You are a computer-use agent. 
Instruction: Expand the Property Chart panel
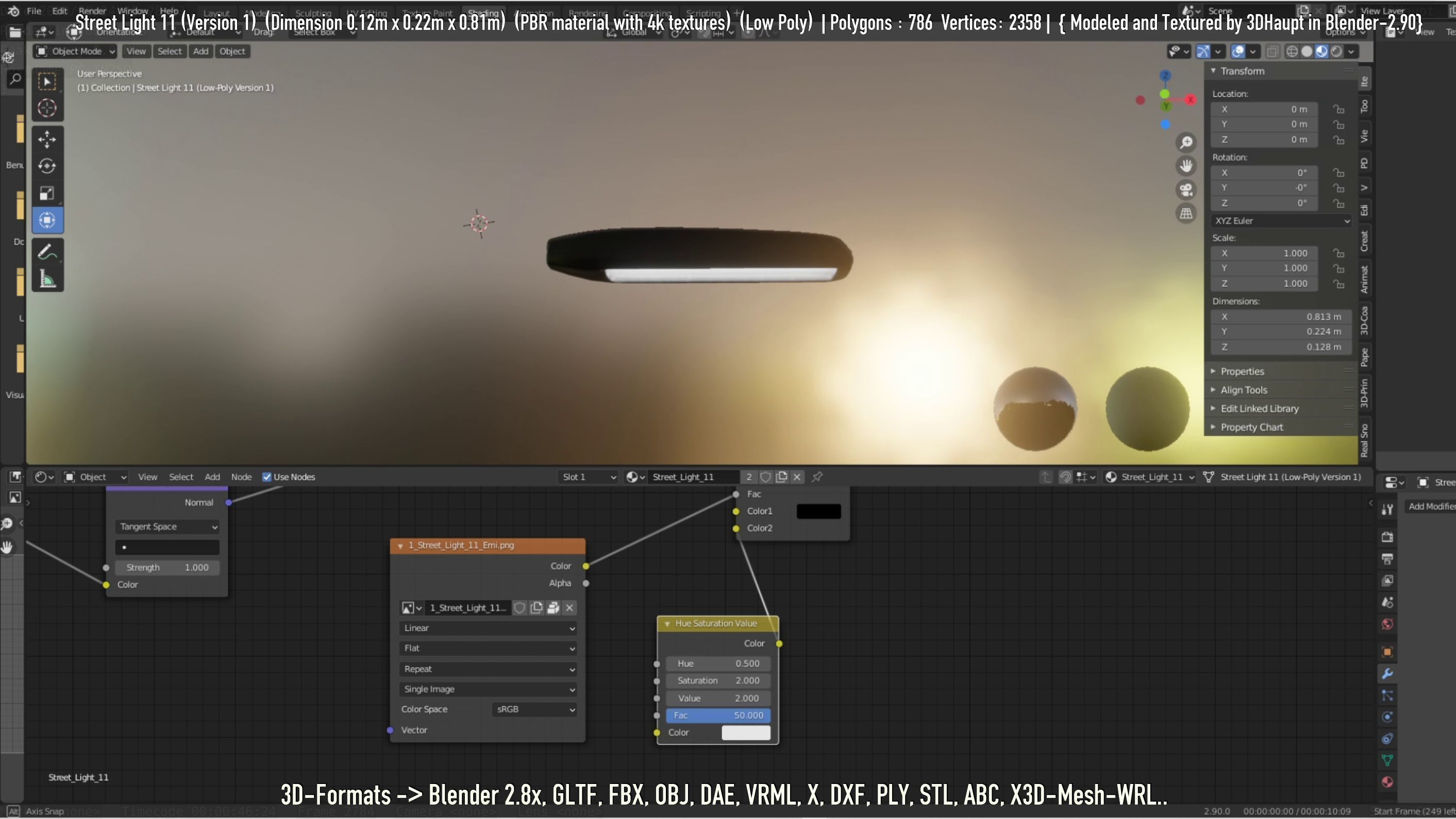[x=1251, y=428]
